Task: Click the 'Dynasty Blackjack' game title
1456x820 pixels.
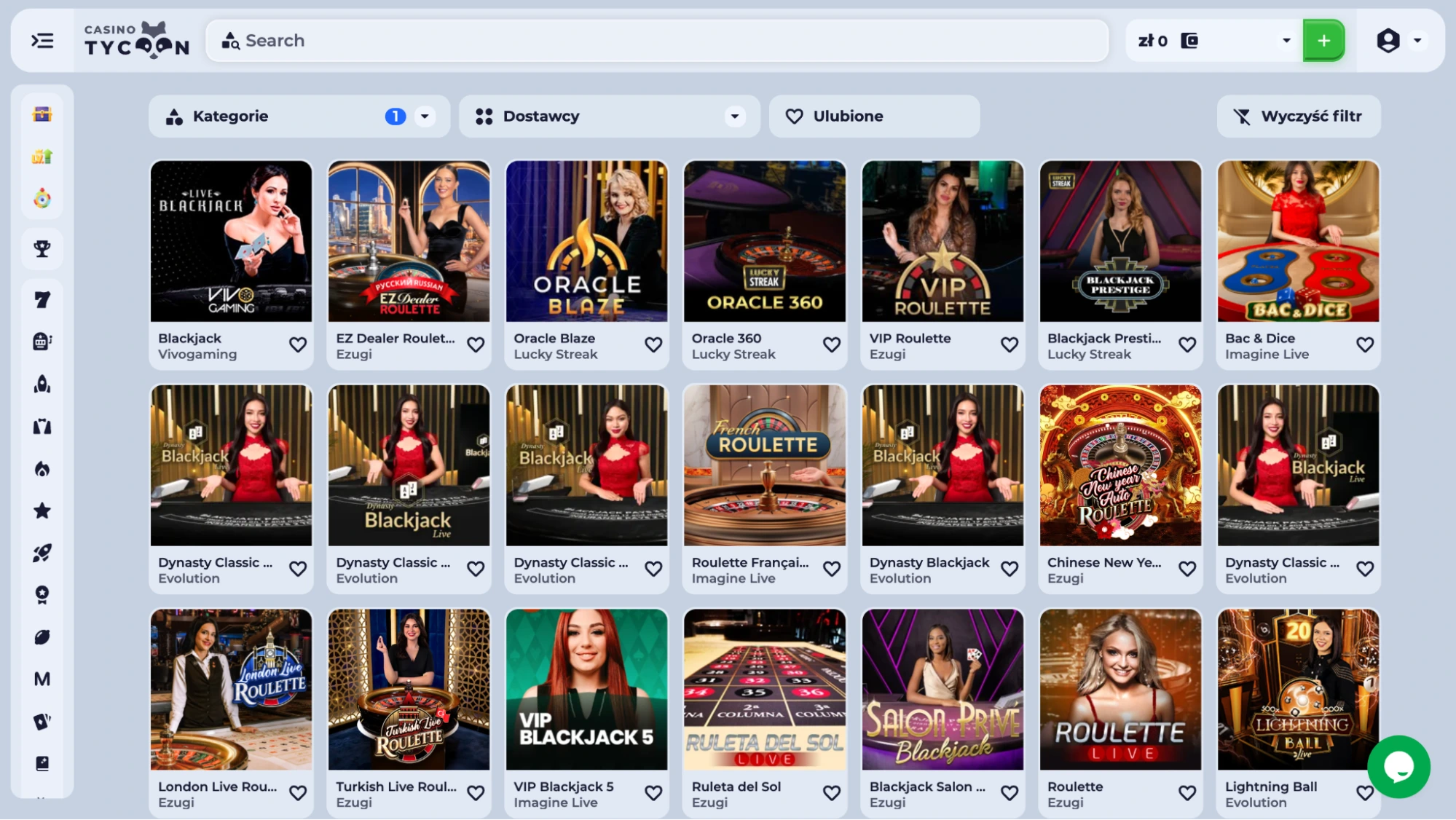Action: click(x=929, y=563)
